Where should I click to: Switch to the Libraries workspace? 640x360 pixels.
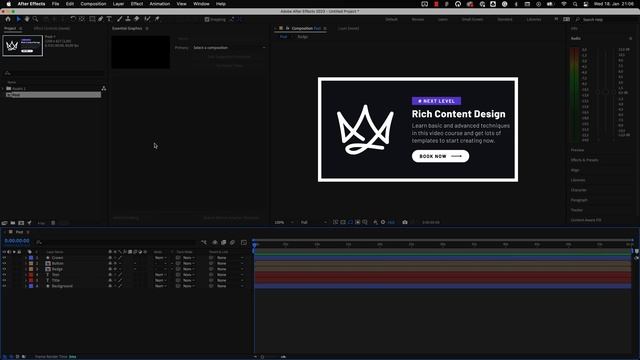[x=533, y=20]
